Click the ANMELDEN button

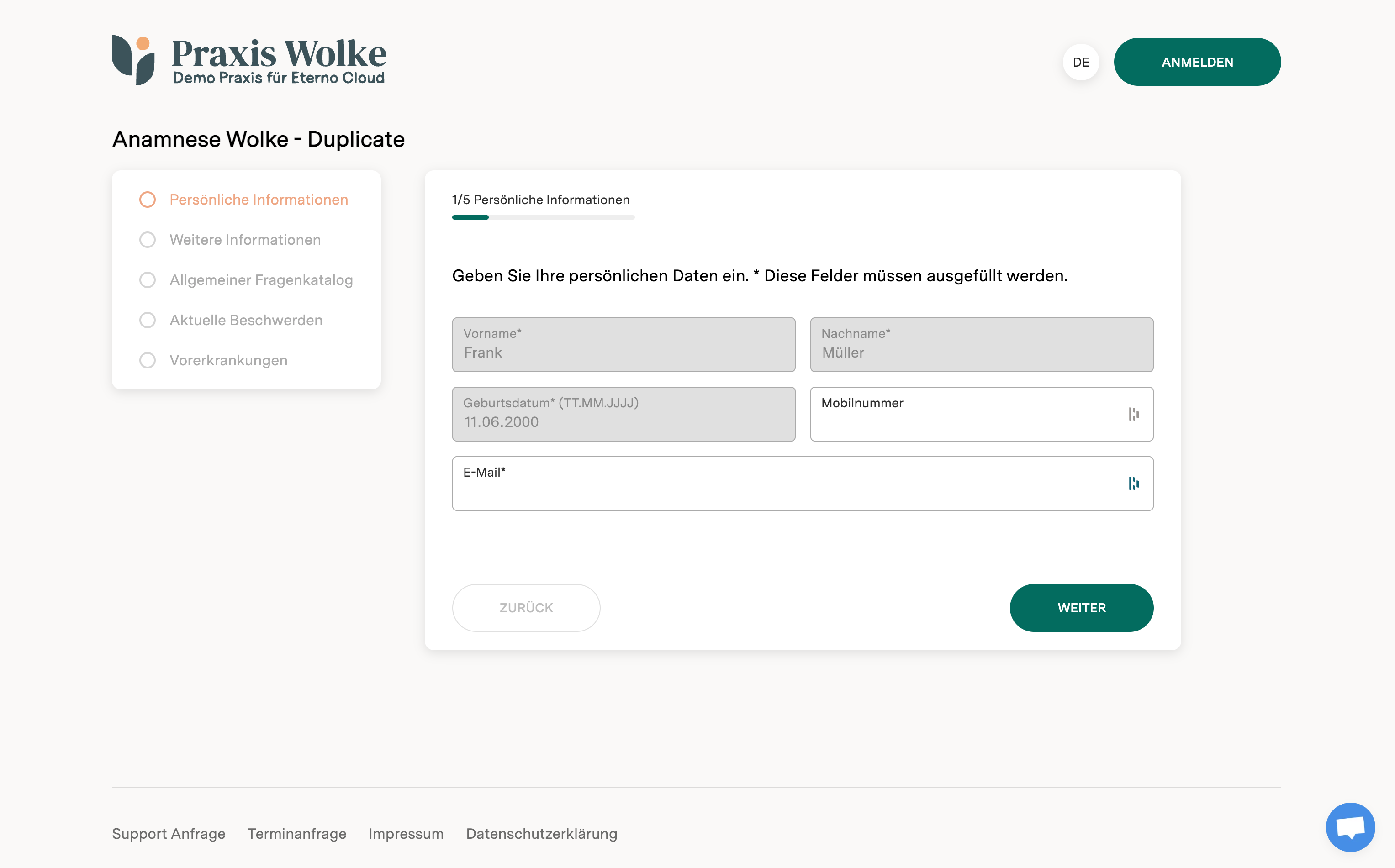(x=1197, y=62)
